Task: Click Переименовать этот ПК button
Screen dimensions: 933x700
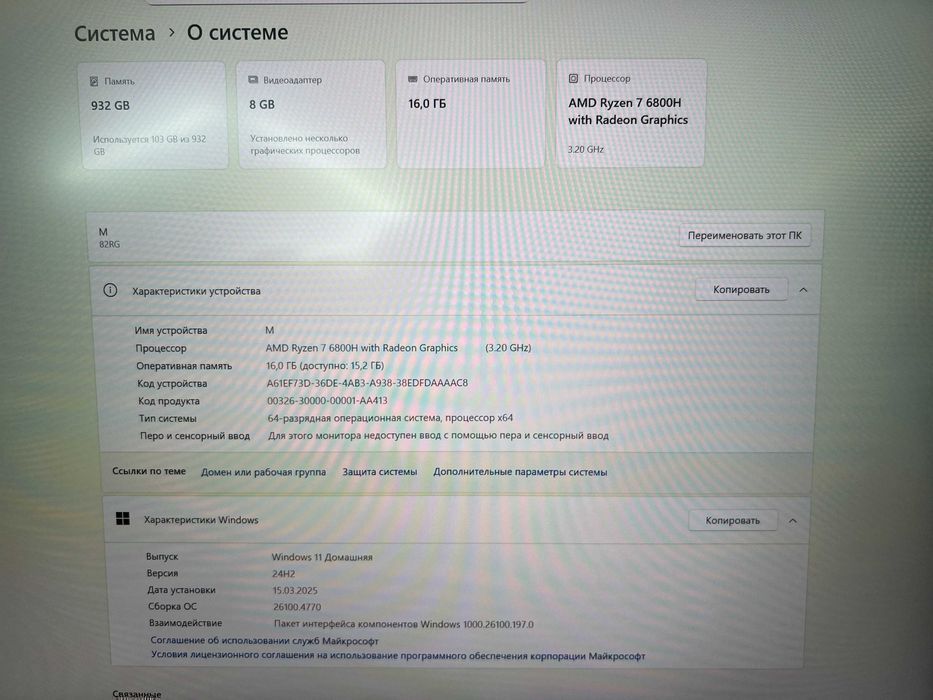Action: (x=744, y=235)
